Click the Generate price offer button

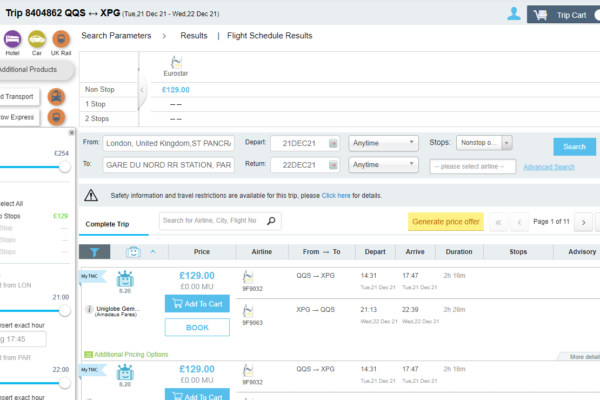[444, 221]
